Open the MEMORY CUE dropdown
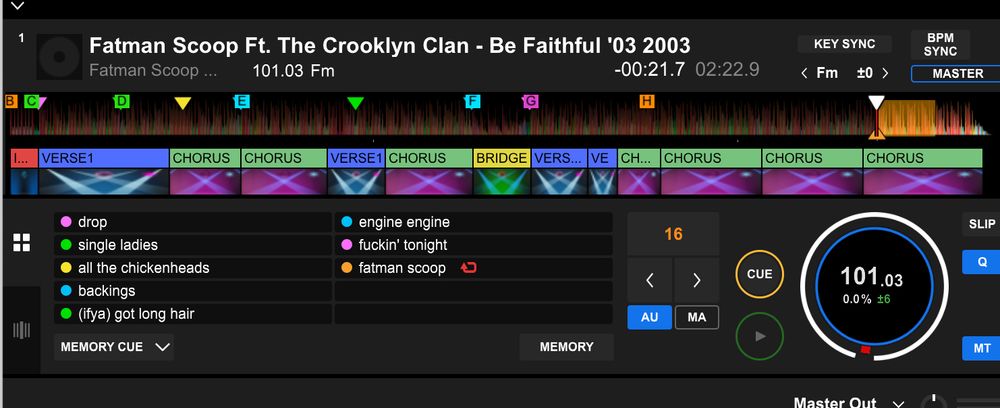Image resolution: width=1000 pixels, height=408 pixels. click(x=114, y=347)
